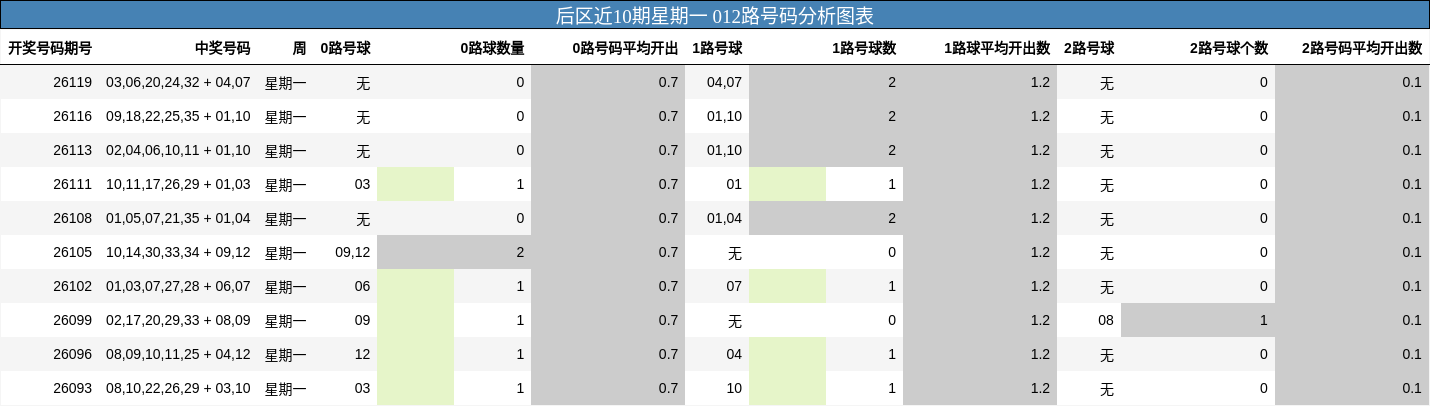Select winning numbers 08,09,10,11,25 + 04,12

[178, 354]
